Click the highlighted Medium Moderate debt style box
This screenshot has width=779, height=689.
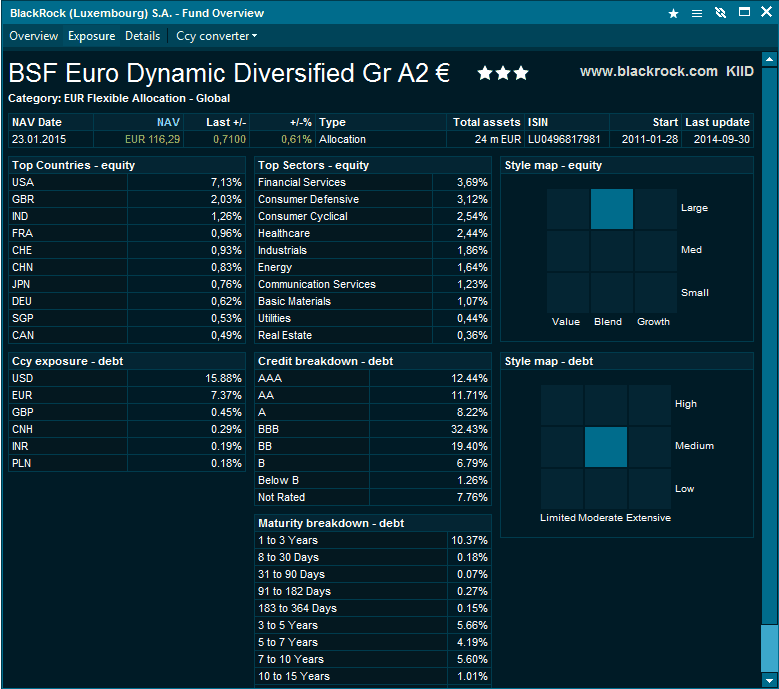click(x=606, y=447)
